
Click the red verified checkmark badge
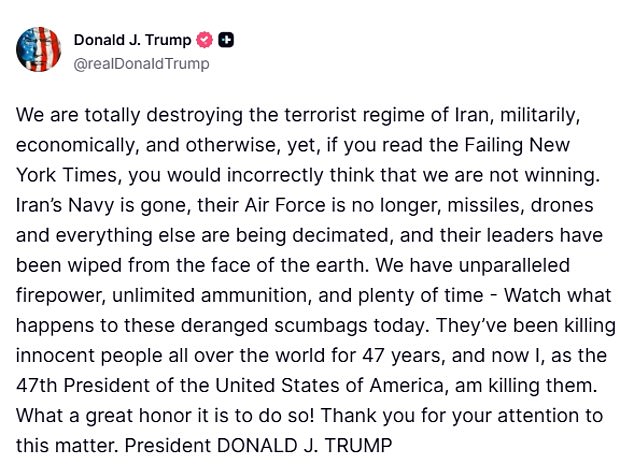206,40
